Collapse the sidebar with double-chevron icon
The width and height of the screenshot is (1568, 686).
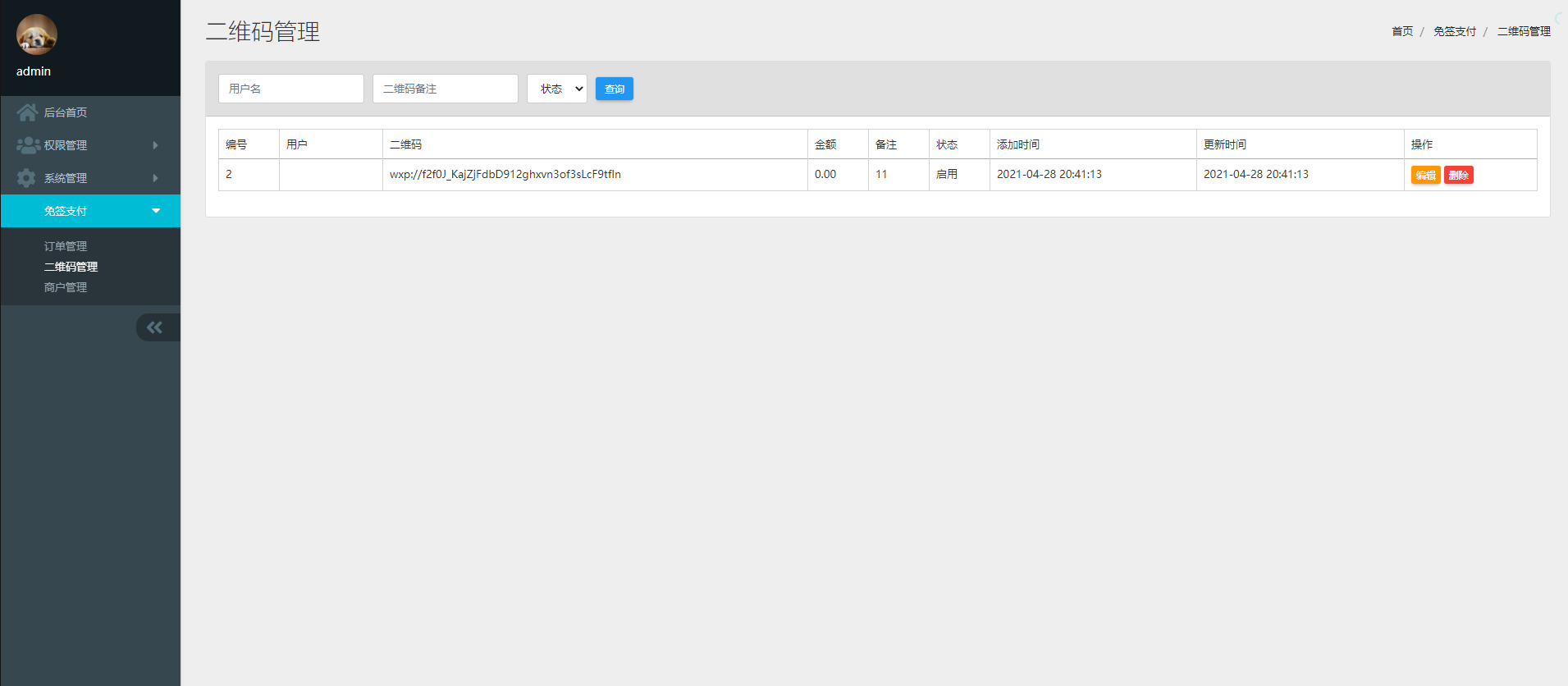(x=155, y=327)
